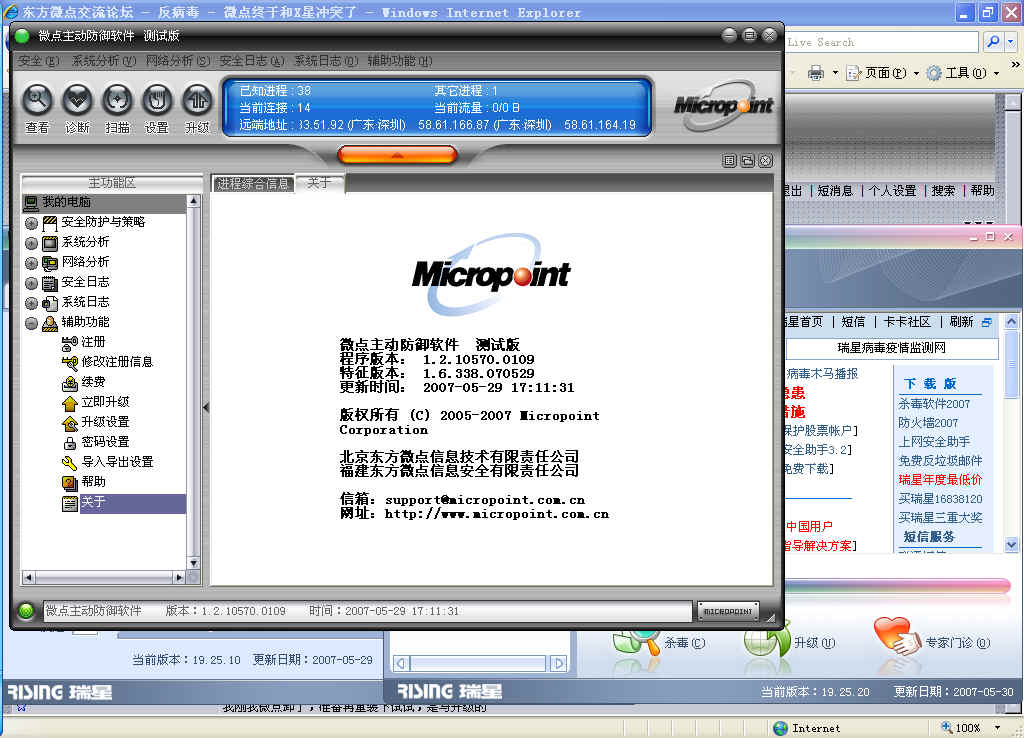Open 专家门诊(O) in the Rising window
Image resolution: width=1024 pixels, height=738 pixels.
[933, 638]
